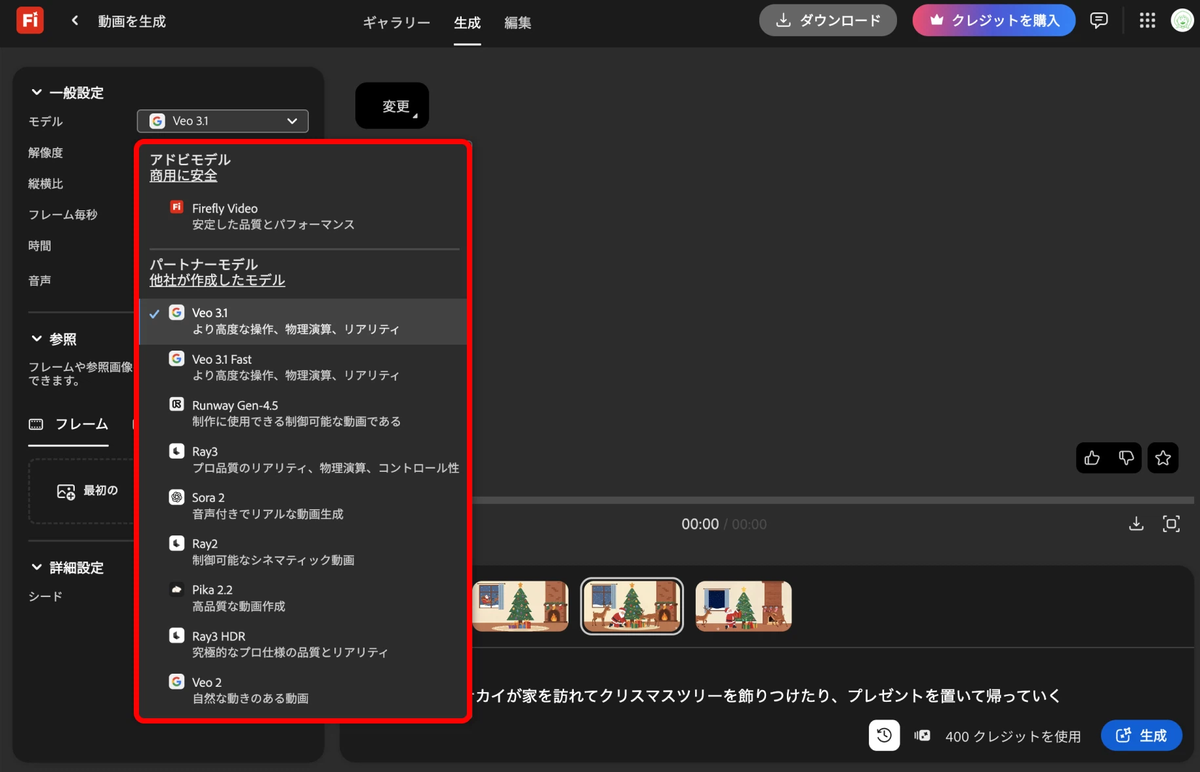The height and width of the screenshot is (772, 1200).
Task: Choose the Firefly Video model
Action: tap(303, 216)
